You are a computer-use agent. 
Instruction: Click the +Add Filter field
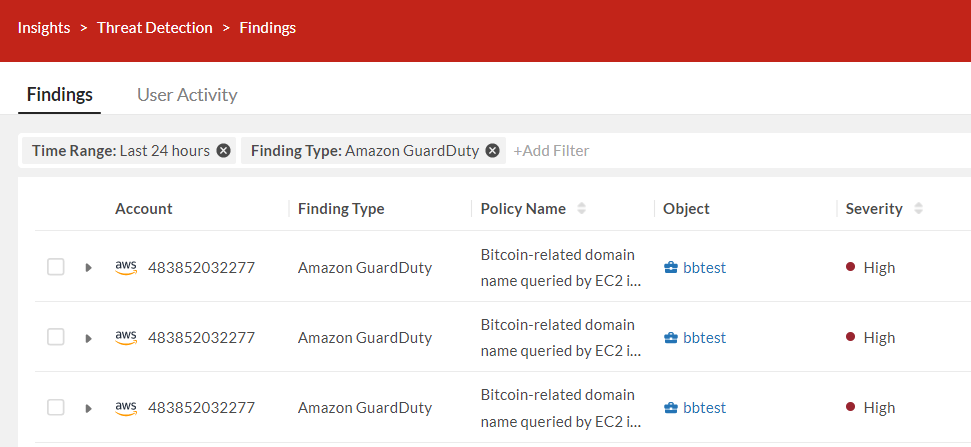551,151
